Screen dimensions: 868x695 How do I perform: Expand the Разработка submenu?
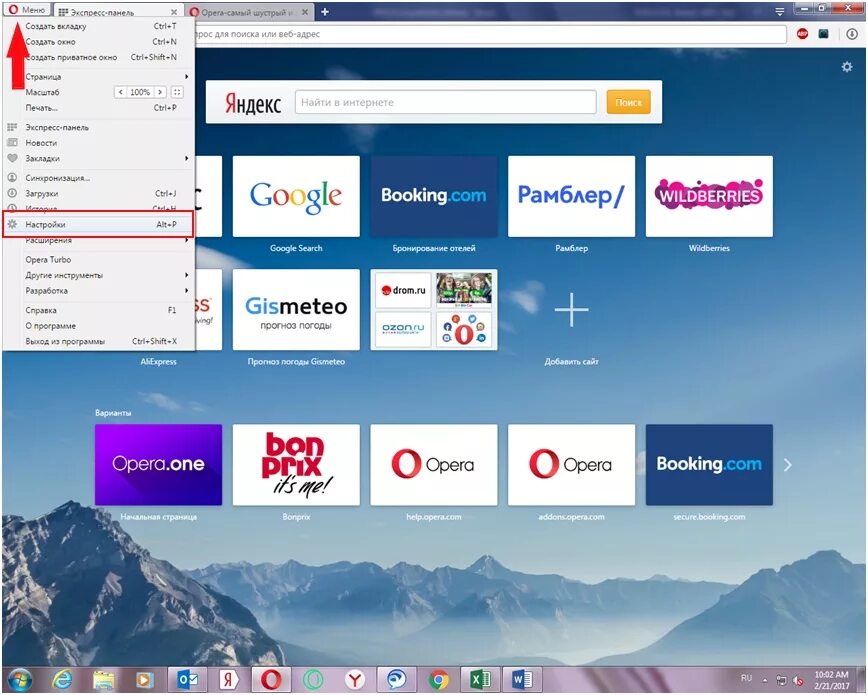pyautogui.click(x=100, y=291)
